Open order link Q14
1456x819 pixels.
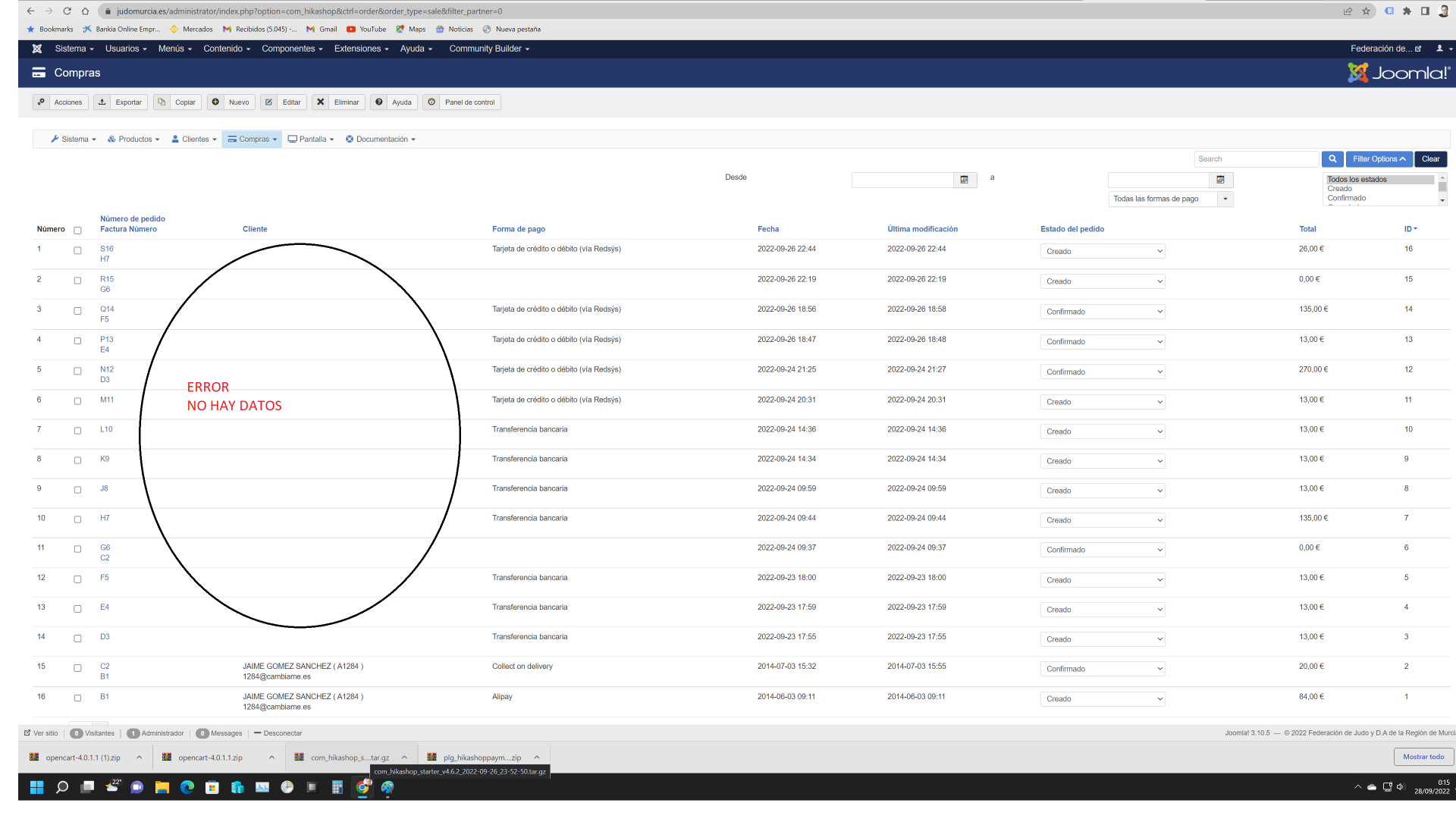point(107,309)
